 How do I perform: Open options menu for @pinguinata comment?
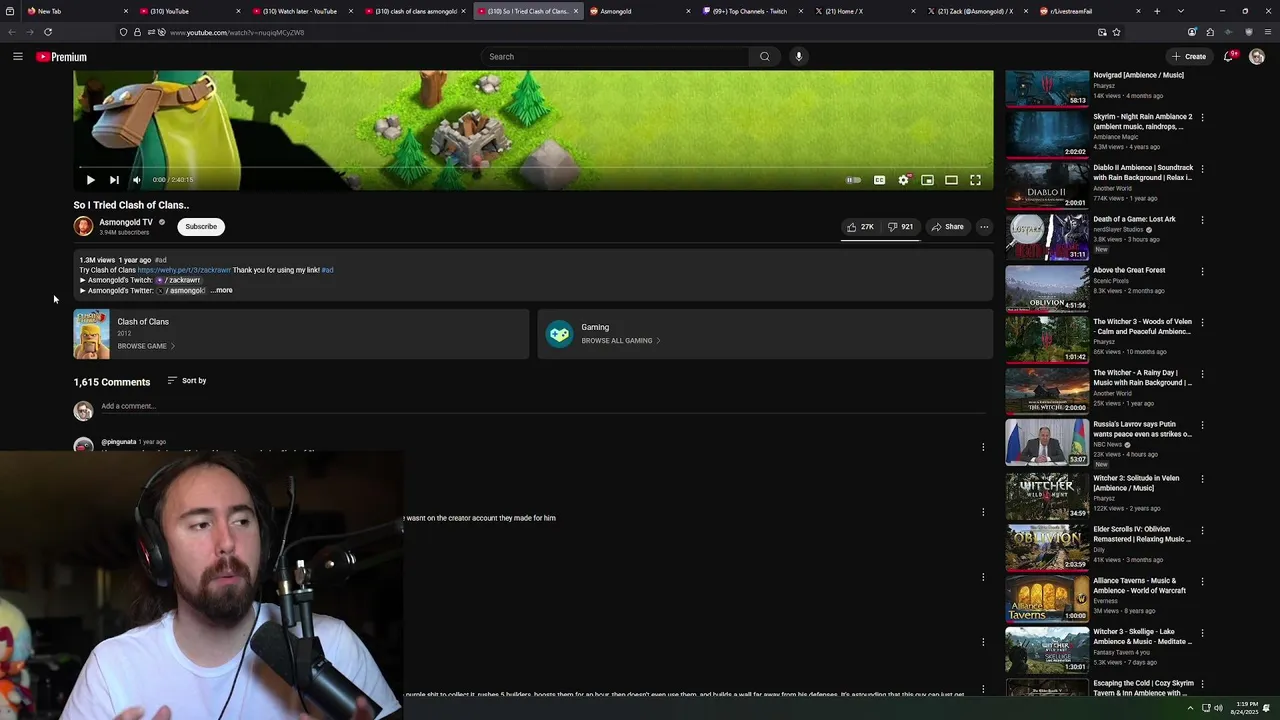tap(983, 447)
